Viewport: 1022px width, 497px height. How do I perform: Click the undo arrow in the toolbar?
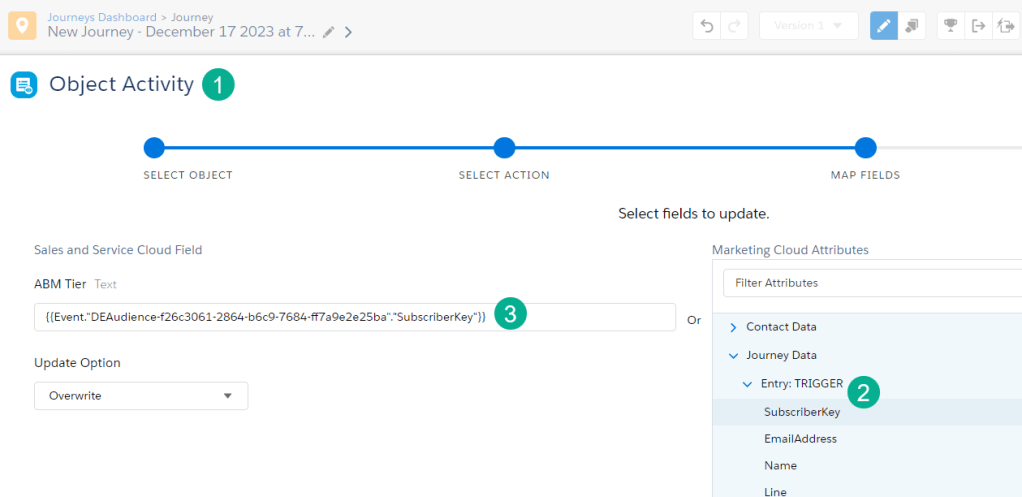707,27
